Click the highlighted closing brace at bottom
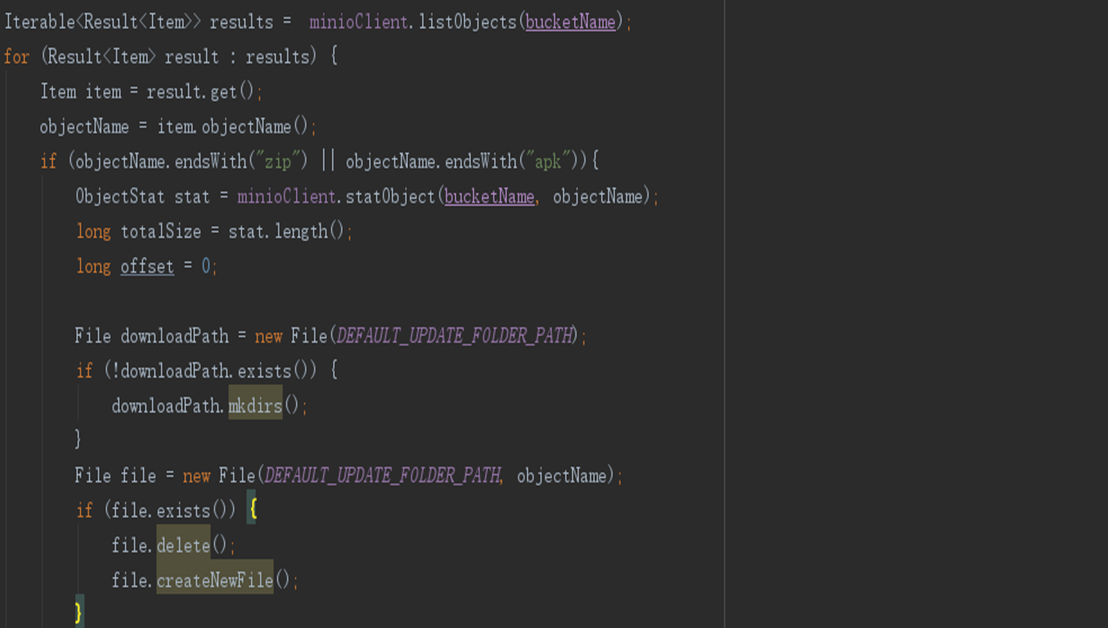 click(x=79, y=612)
